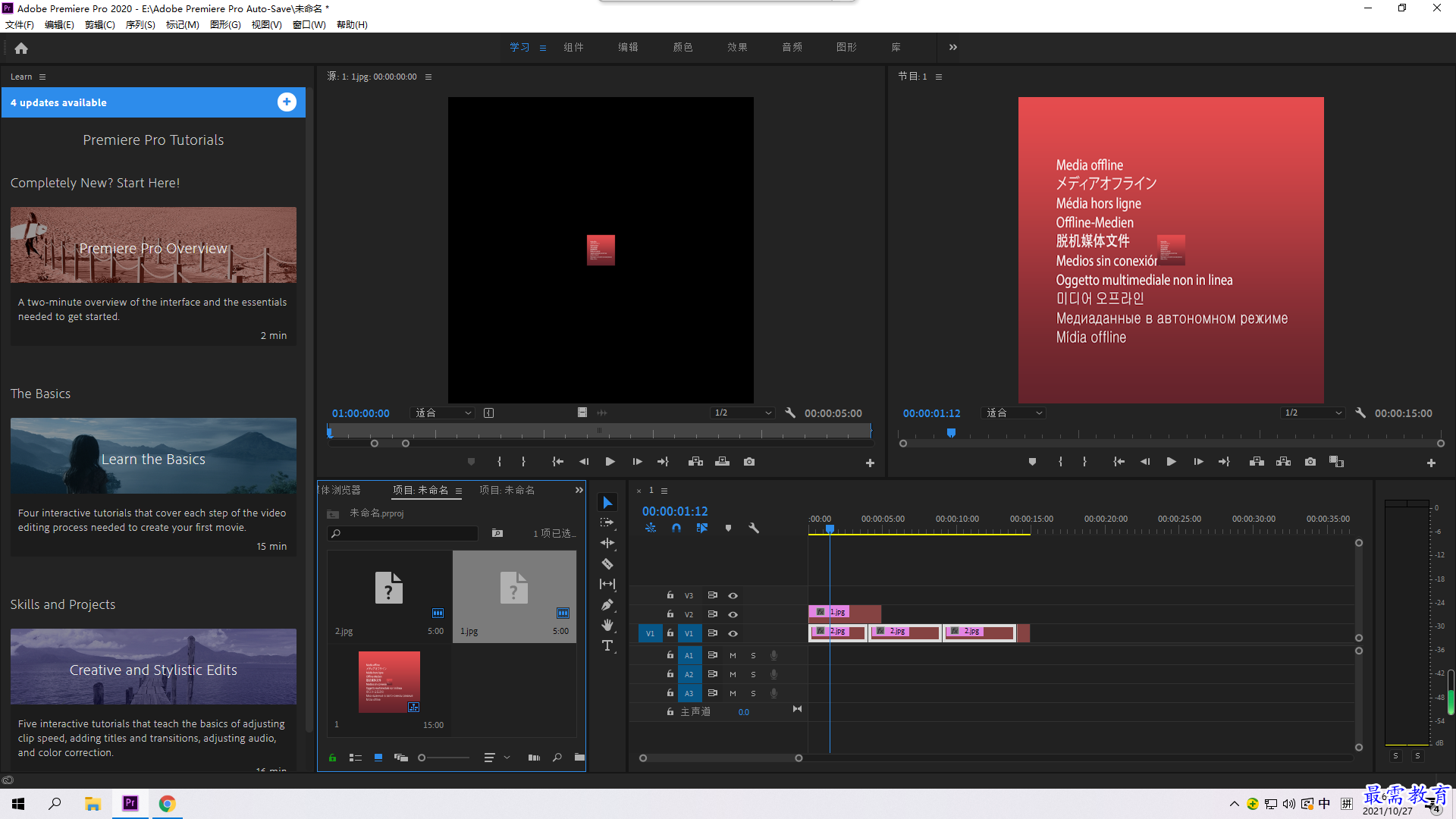Select the Razor tool
This screenshot has height=819, width=1456.
[x=607, y=563]
